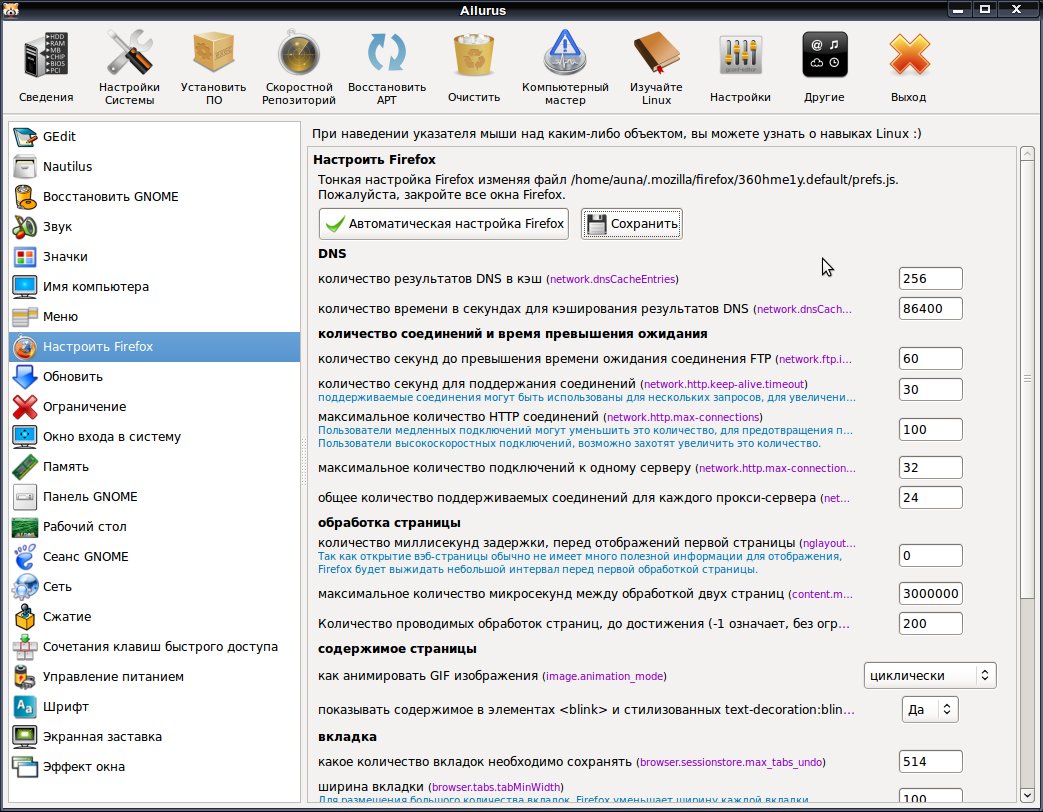Click the image.animation_mode preference link
The width and height of the screenshot is (1043, 812).
[604, 676]
